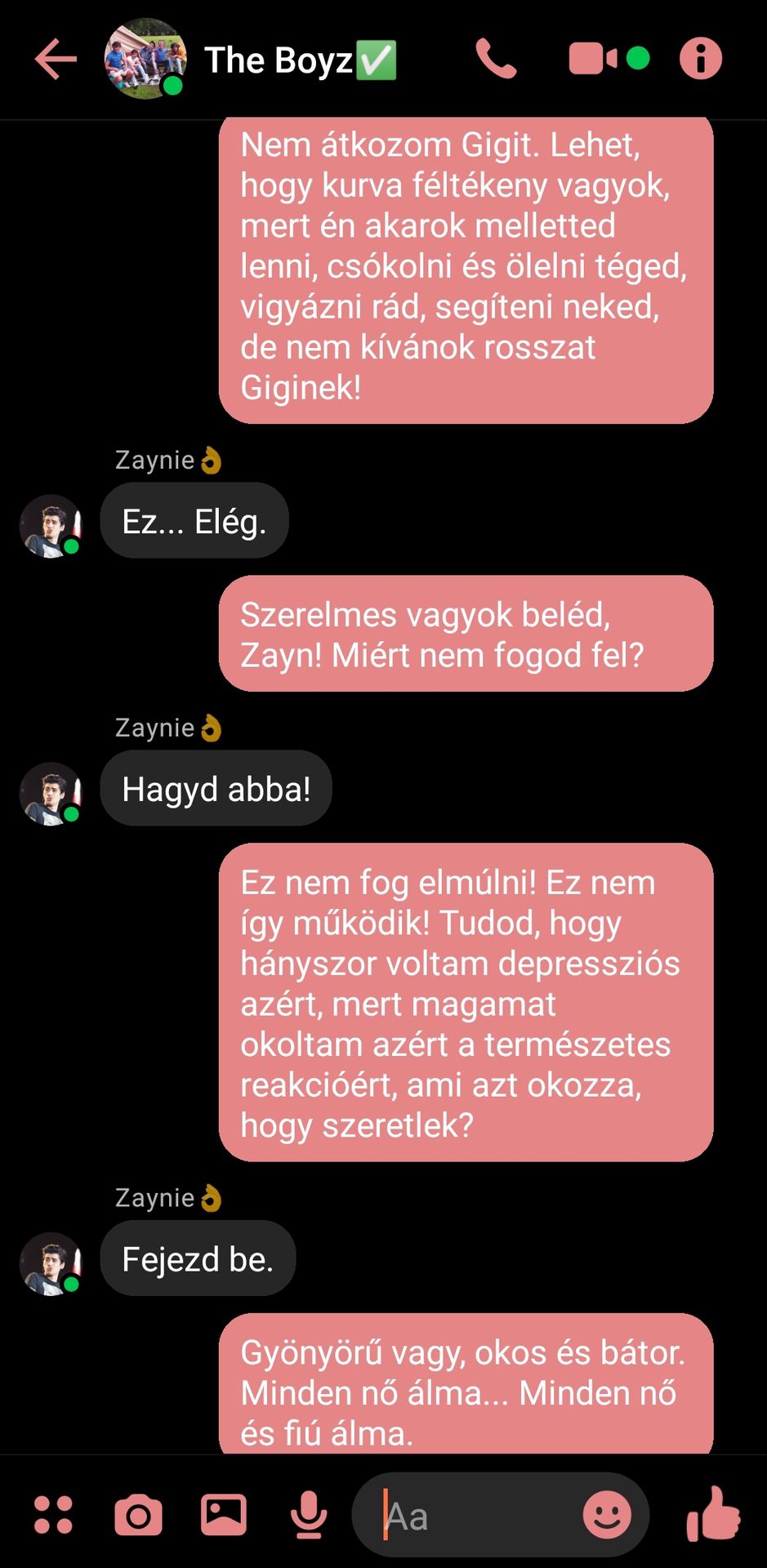
Task: Start a video call with the camcorder icon
Action: (594, 59)
